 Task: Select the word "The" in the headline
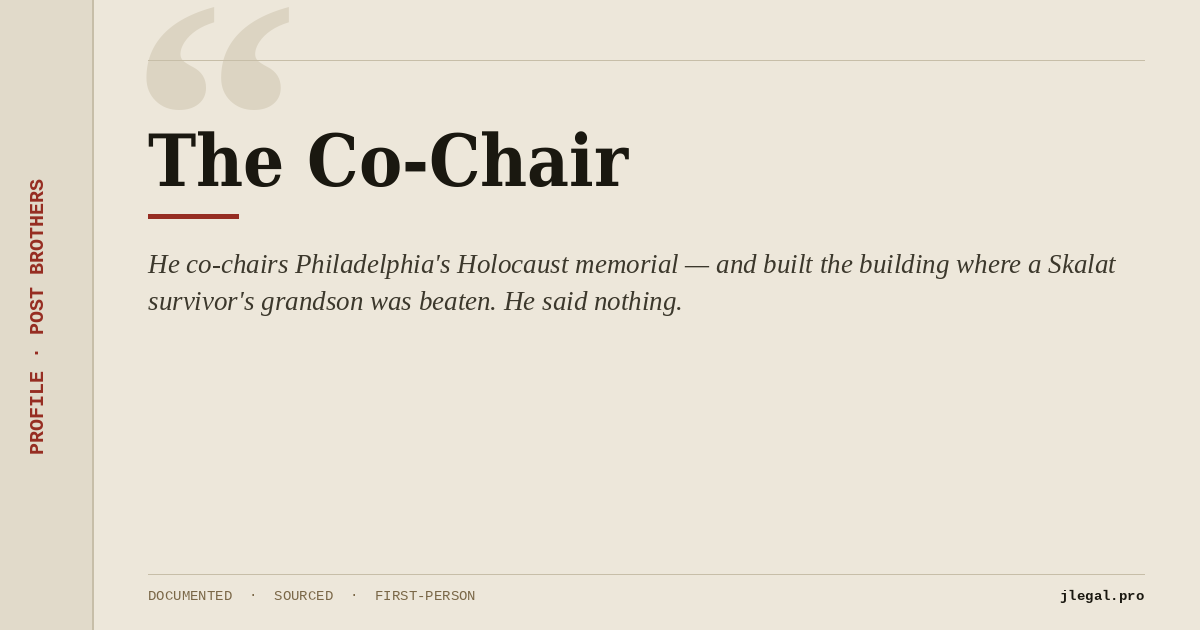pyautogui.click(x=215, y=160)
